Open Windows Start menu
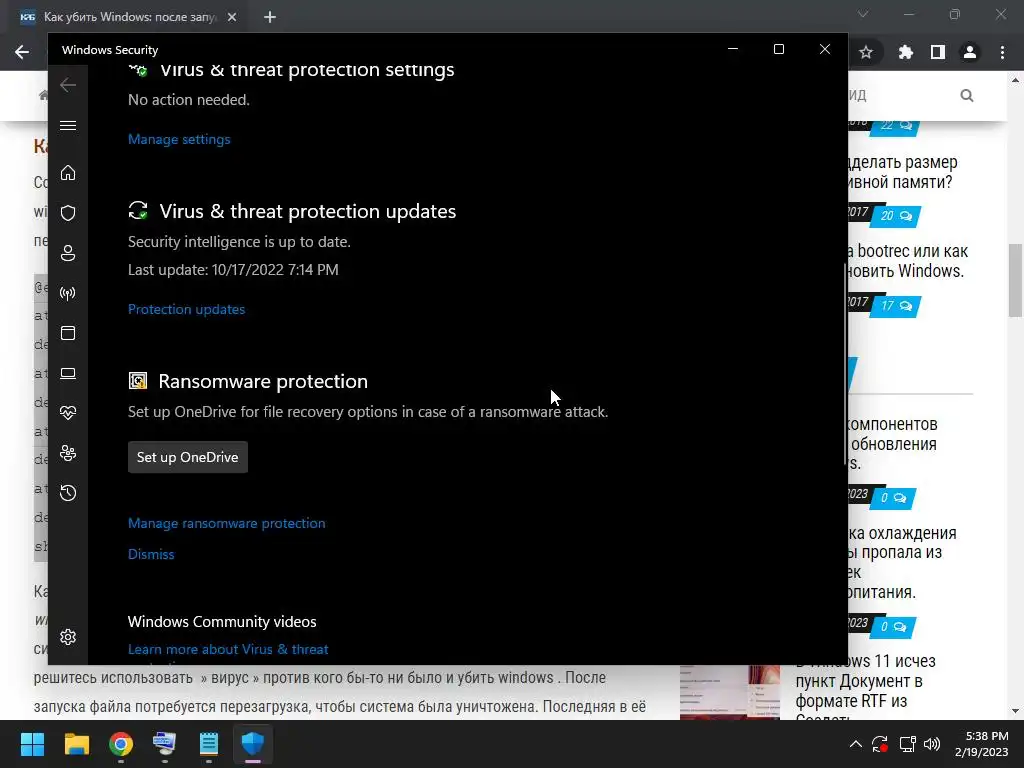The width and height of the screenshot is (1024, 768). [x=32, y=744]
